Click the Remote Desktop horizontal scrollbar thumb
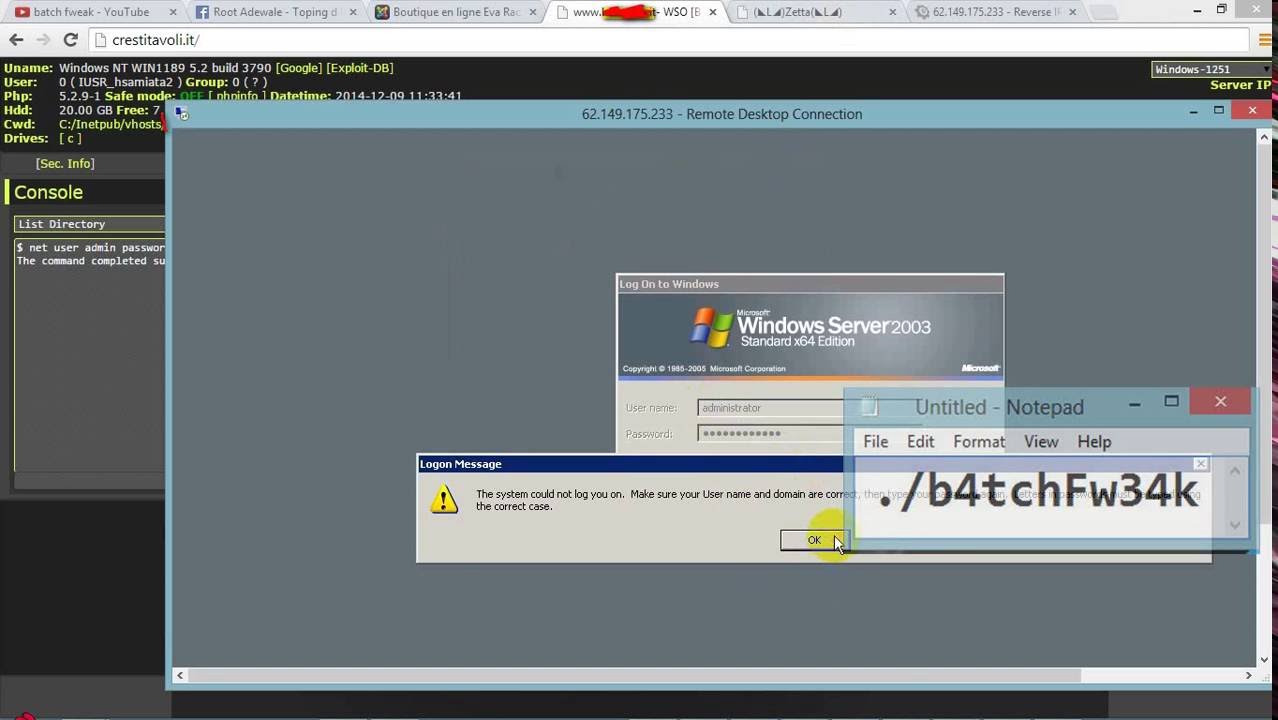 (634, 676)
